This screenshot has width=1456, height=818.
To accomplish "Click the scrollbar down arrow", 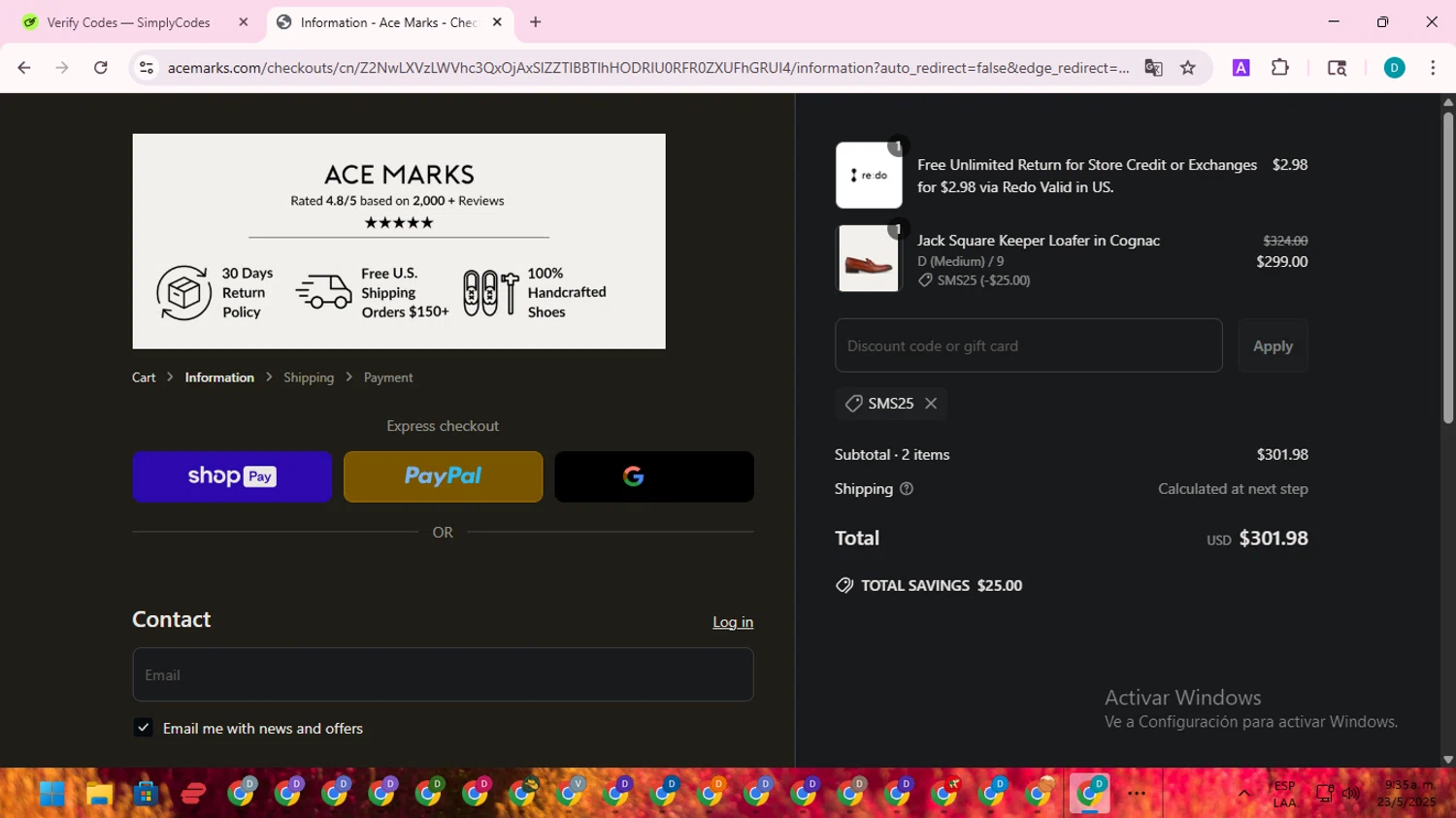I will pyautogui.click(x=1448, y=760).
